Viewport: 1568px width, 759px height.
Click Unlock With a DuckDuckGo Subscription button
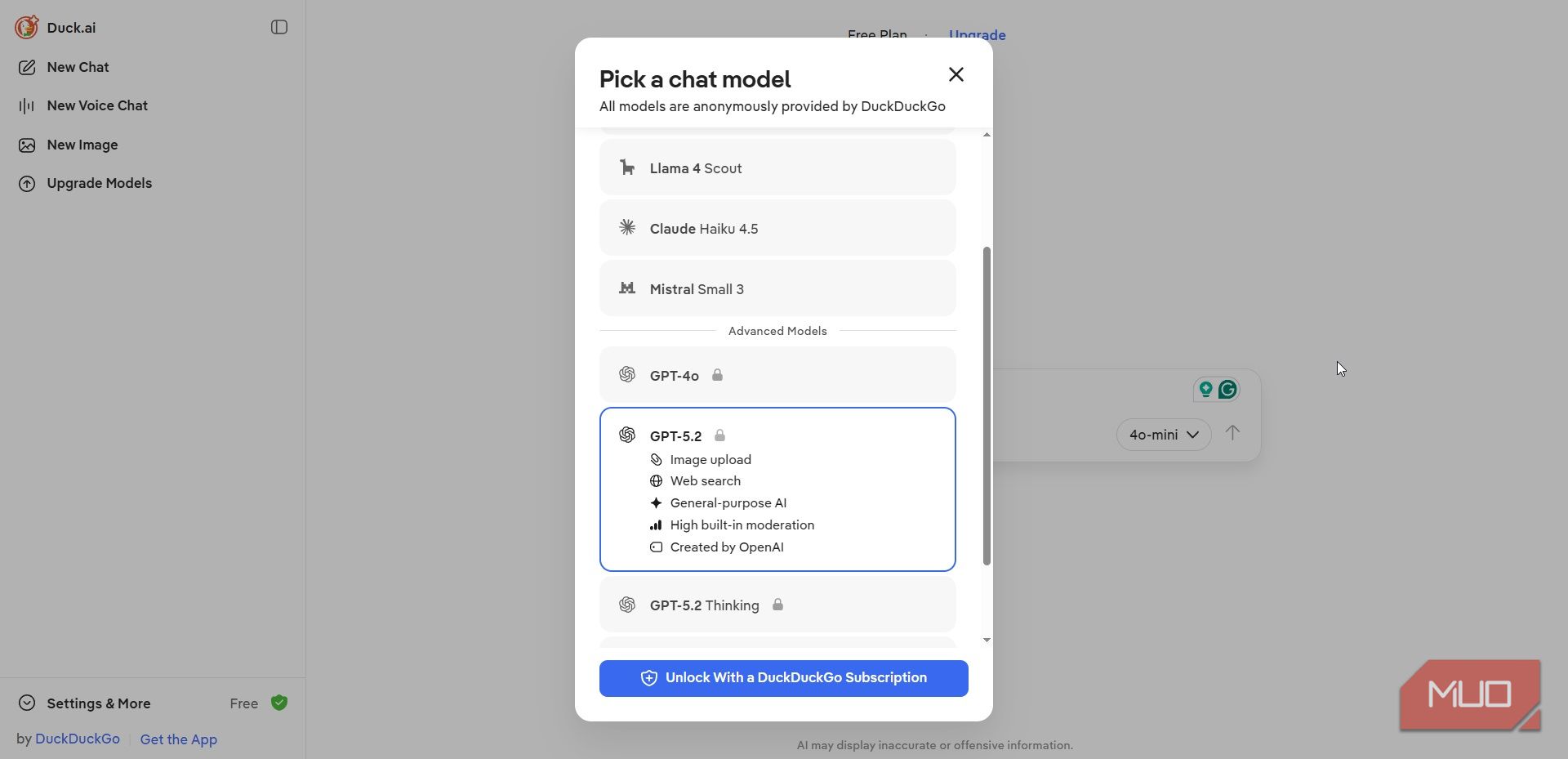click(x=783, y=678)
